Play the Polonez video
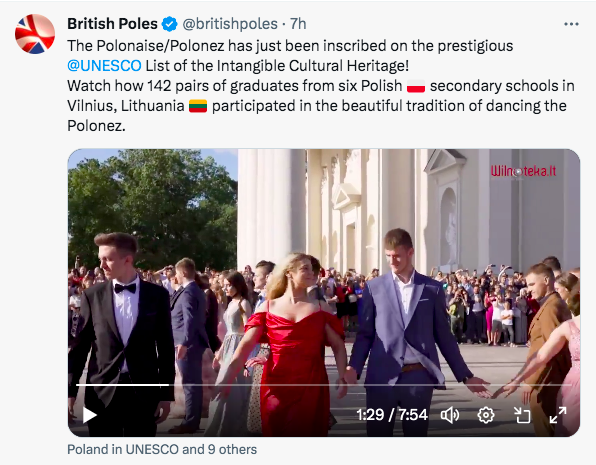 [90, 415]
